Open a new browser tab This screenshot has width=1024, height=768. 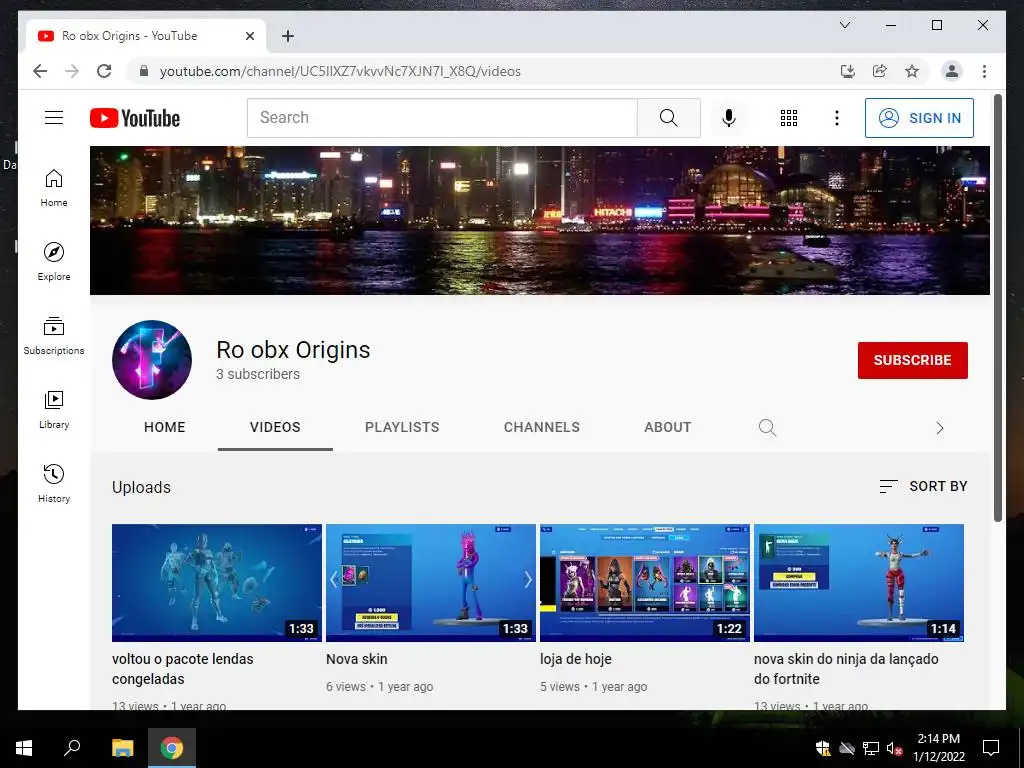tap(288, 36)
